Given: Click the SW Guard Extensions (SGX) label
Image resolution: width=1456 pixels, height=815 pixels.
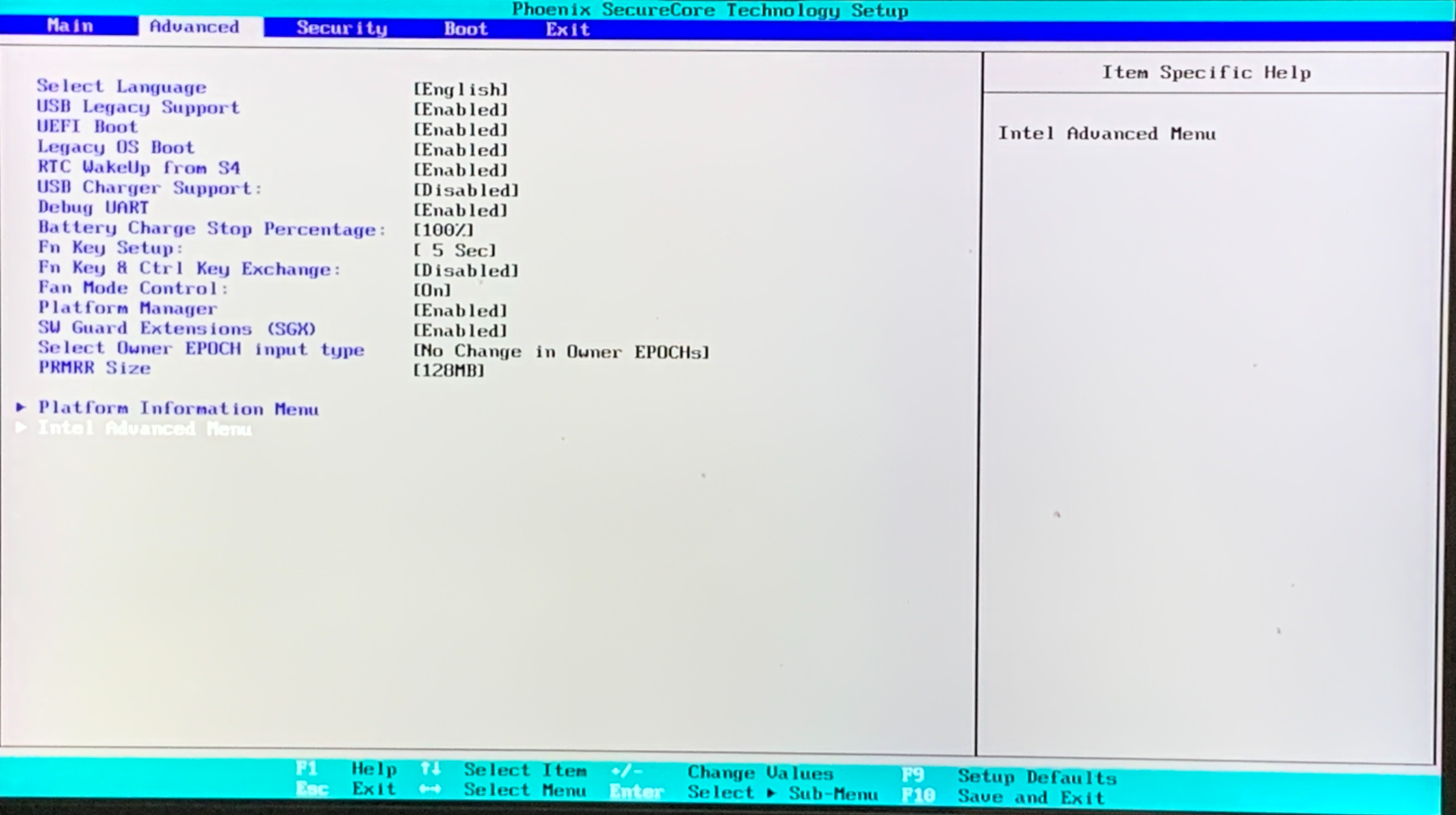Looking at the screenshot, I should pos(176,328).
